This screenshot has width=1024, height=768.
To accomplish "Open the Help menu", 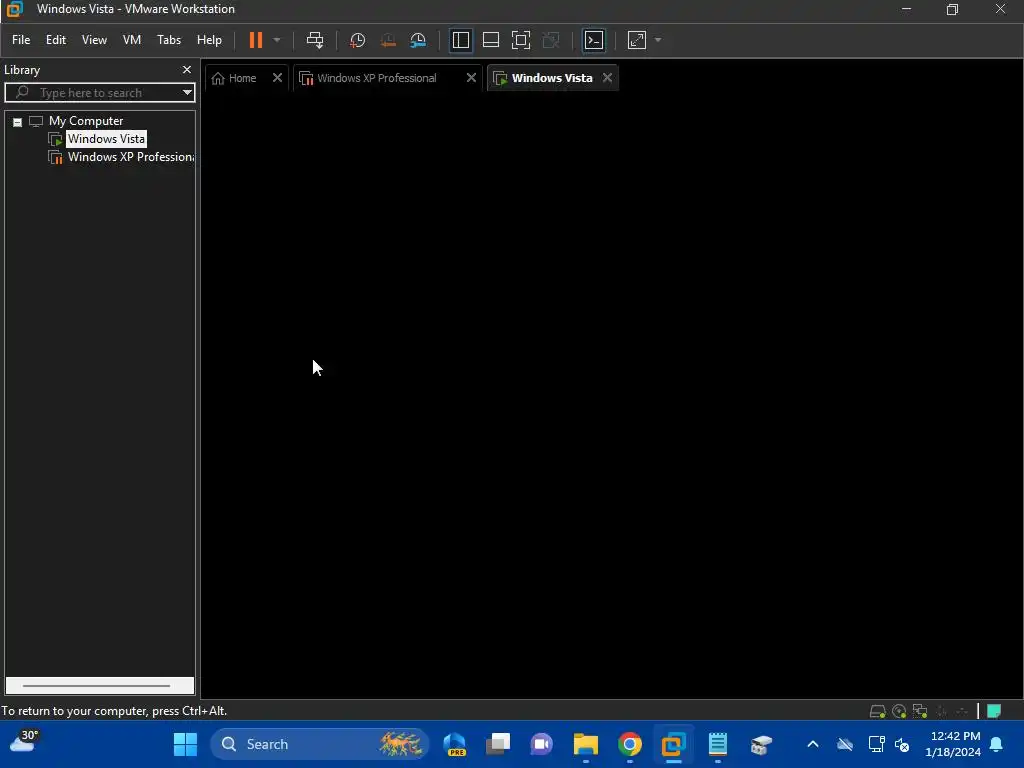I will pyautogui.click(x=209, y=40).
